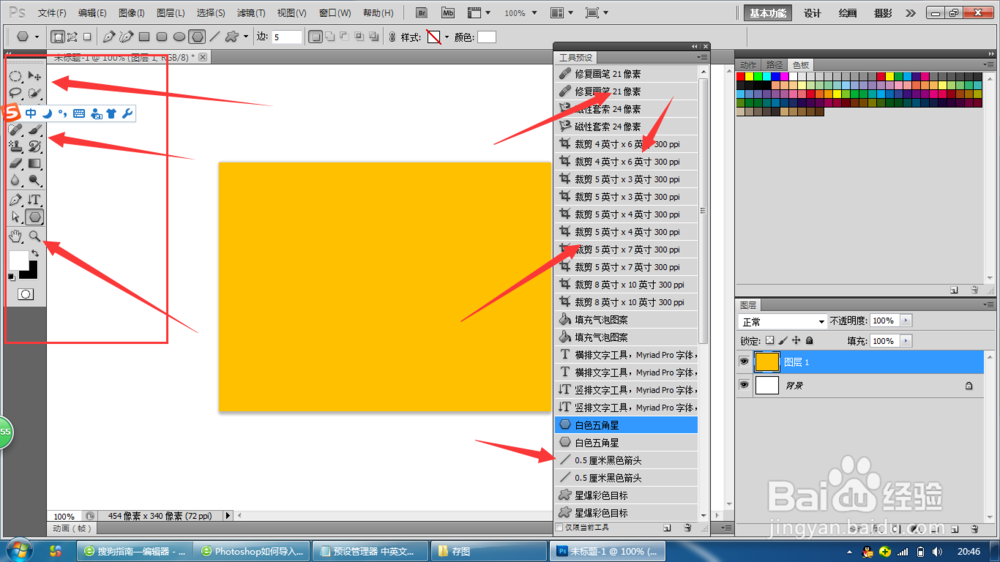Choose Freeform Pen in options bar
The image size is (1000, 562).
pyautogui.click(x=126, y=37)
